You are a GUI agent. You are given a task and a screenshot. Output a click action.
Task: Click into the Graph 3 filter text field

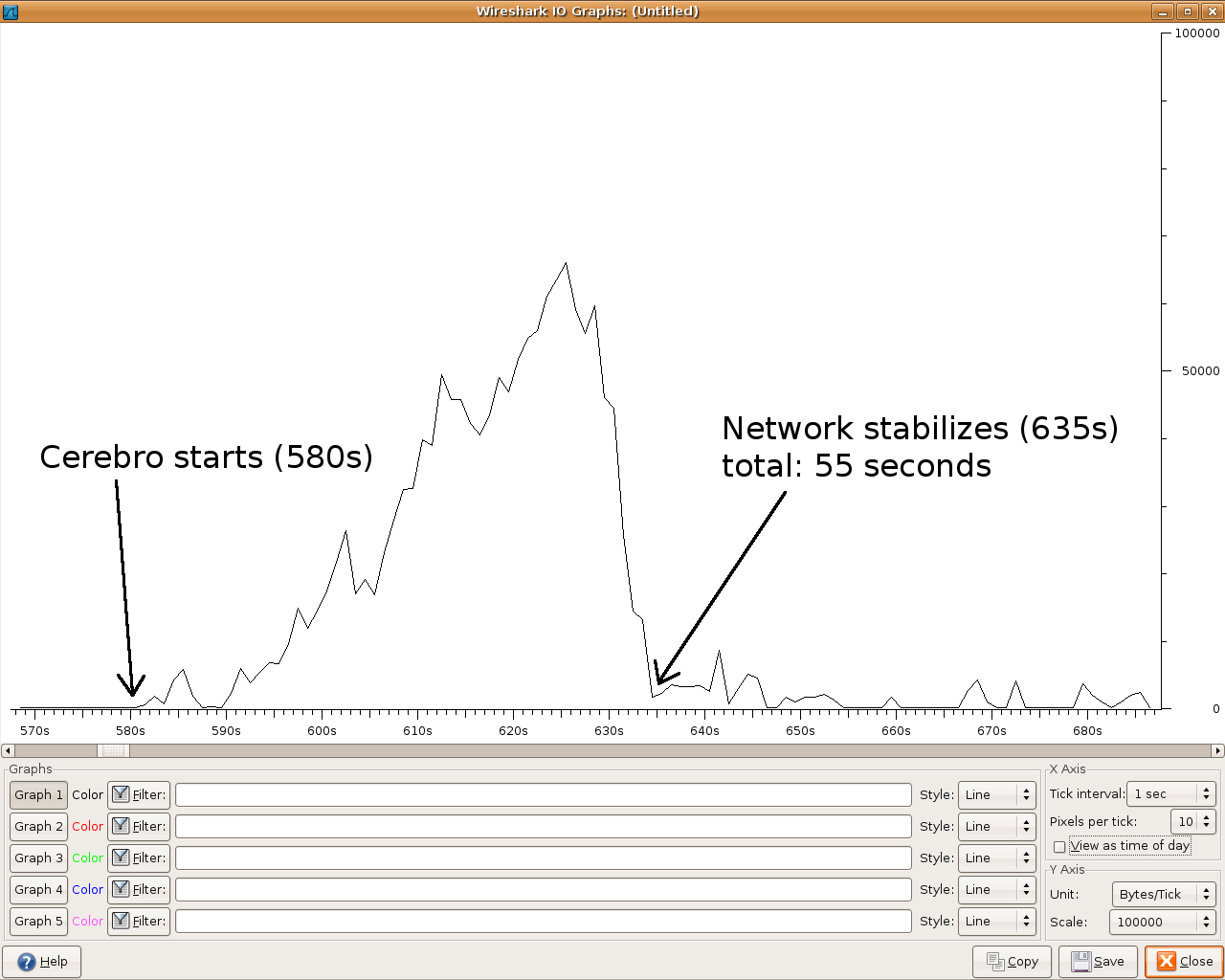[543, 857]
